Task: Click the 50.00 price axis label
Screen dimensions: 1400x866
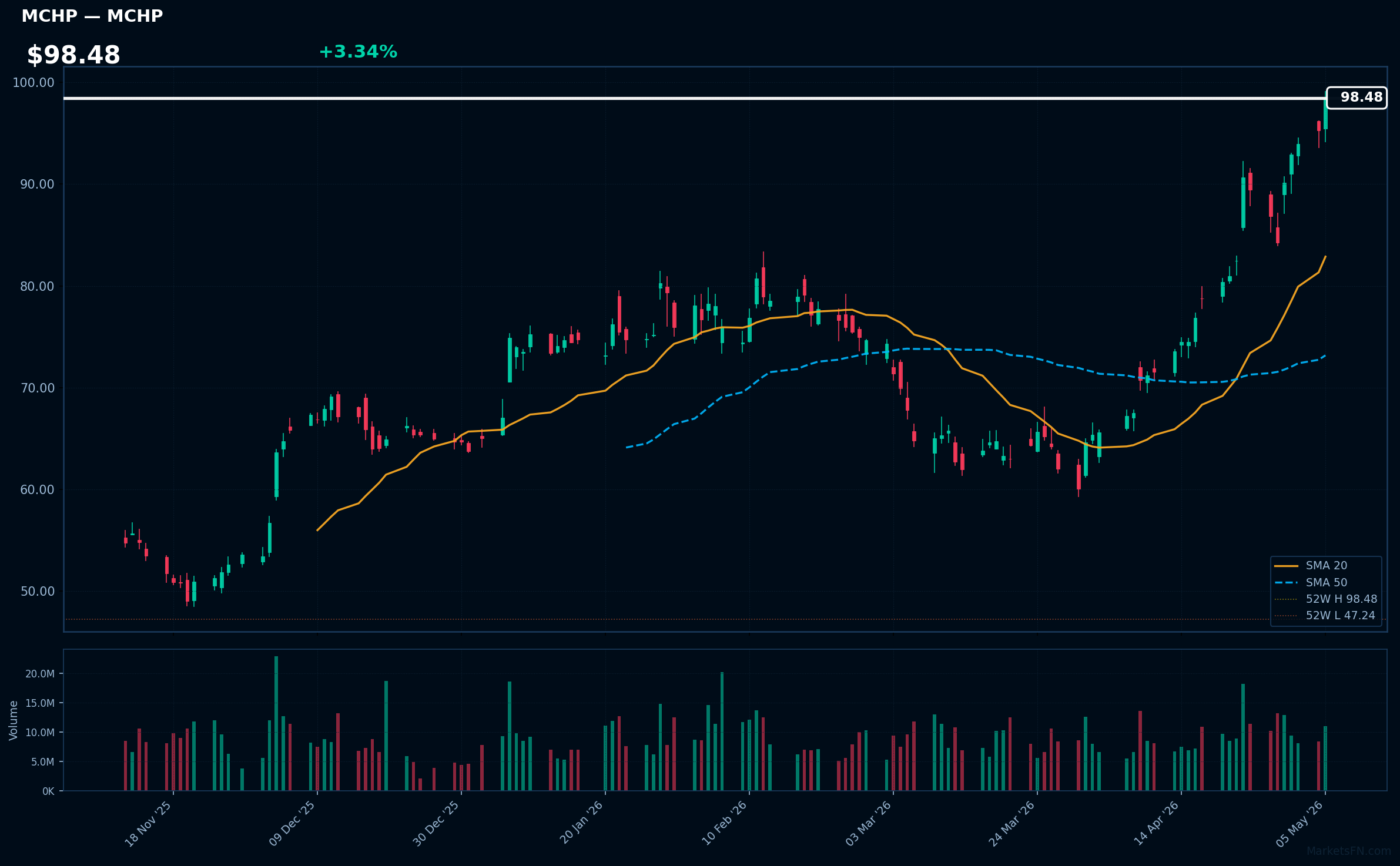Action: pos(37,591)
